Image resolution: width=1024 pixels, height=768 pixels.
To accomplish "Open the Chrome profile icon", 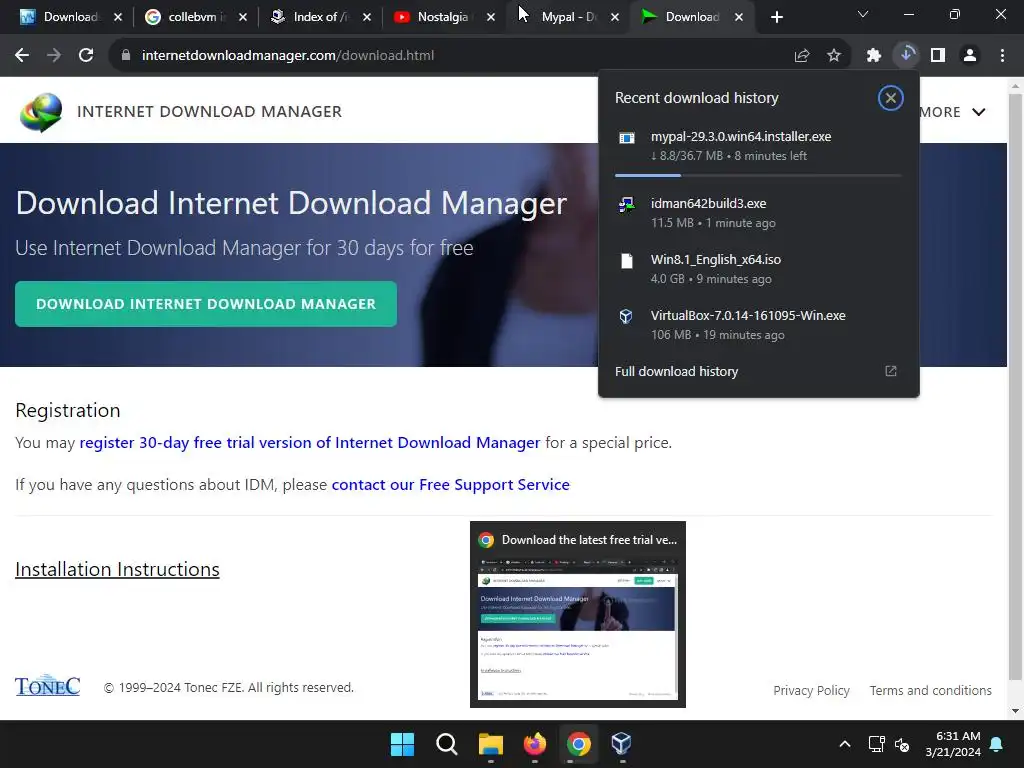I will 970,56.
